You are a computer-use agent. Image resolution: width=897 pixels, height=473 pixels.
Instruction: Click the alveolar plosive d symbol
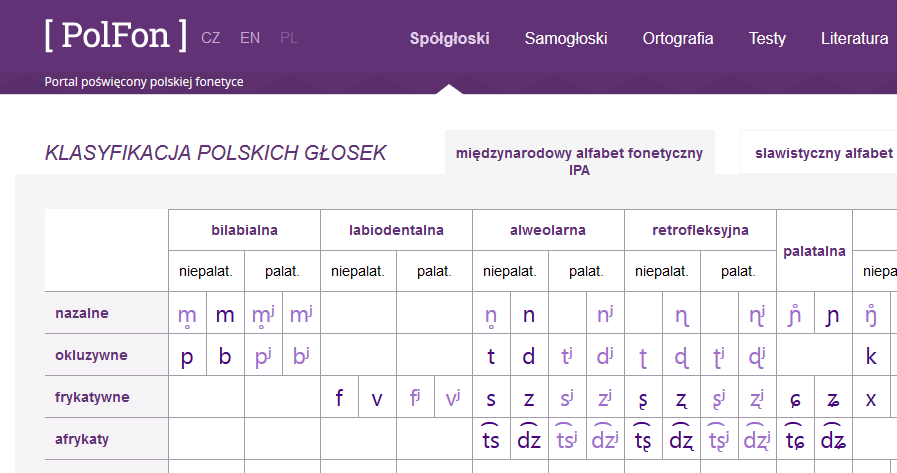tap(529, 357)
